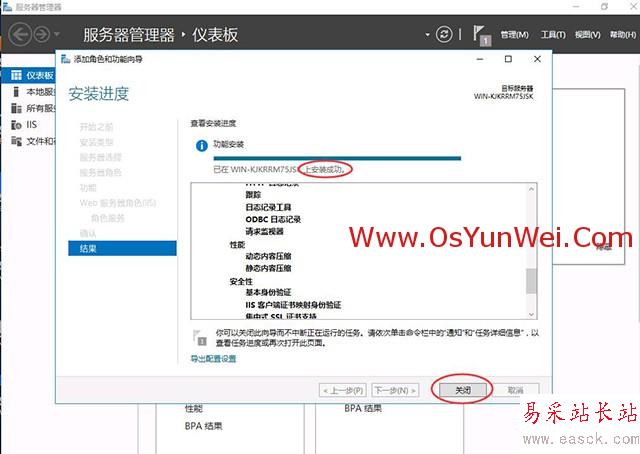Click the IIS icon in the sidebar
The height and width of the screenshot is (454, 640).
pos(16,125)
